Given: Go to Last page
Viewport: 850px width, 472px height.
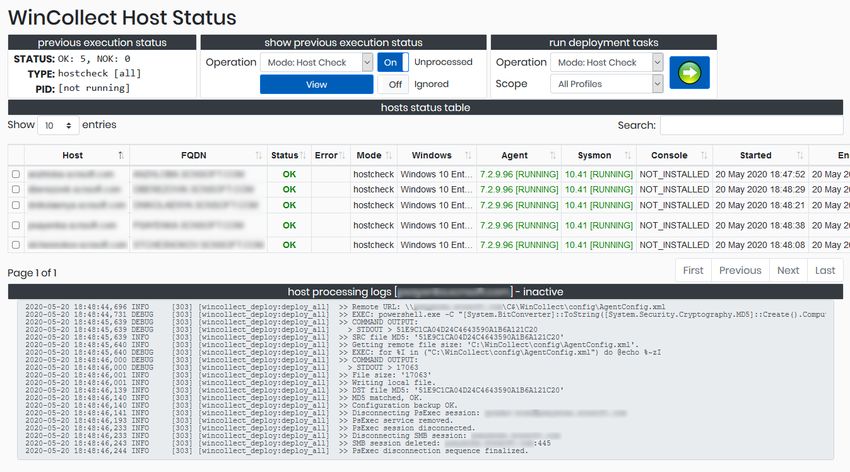Looking at the screenshot, I should point(825,270).
